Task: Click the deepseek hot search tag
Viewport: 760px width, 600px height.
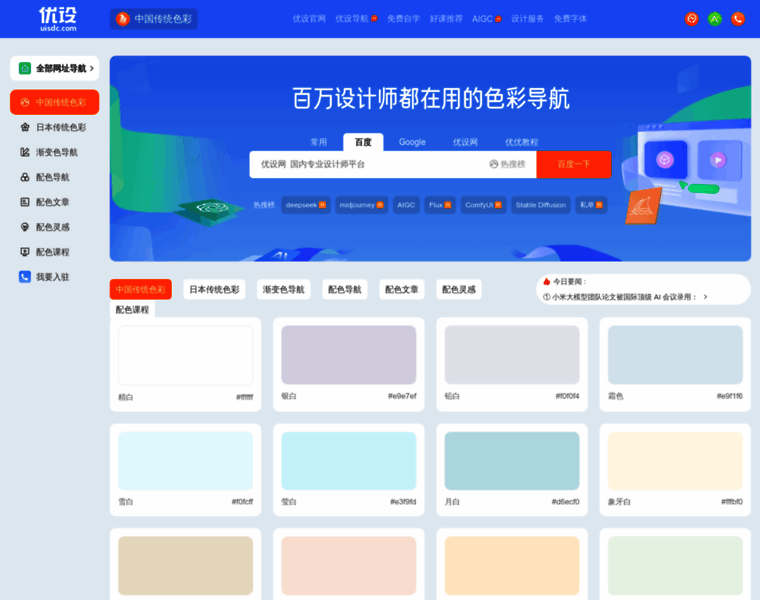Action: click(306, 205)
